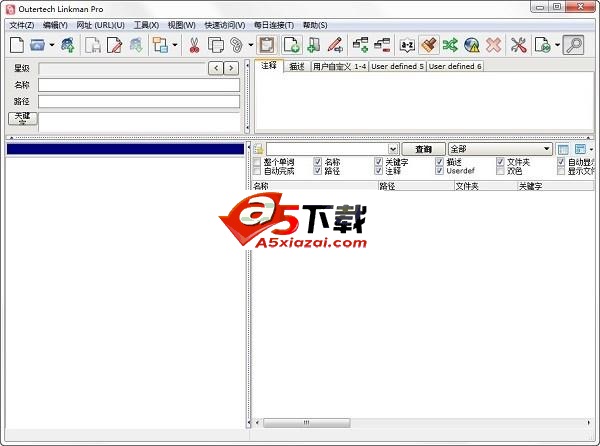This screenshot has height=446, width=600.
Task: Enable the 自动完成 checkbox
Action: 257,171
